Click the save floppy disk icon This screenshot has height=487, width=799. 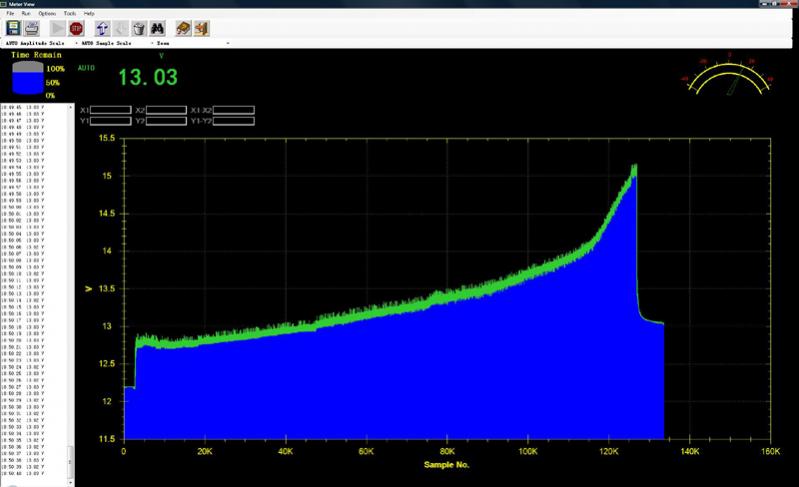click(13, 28)
